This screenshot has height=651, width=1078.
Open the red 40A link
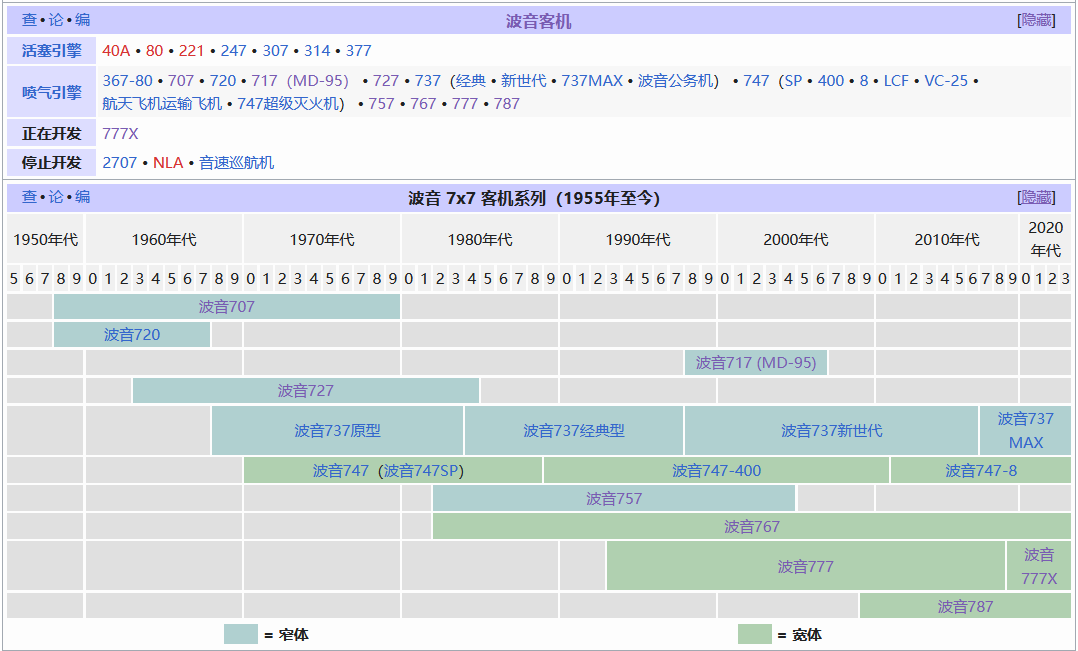tap(116, 51)
